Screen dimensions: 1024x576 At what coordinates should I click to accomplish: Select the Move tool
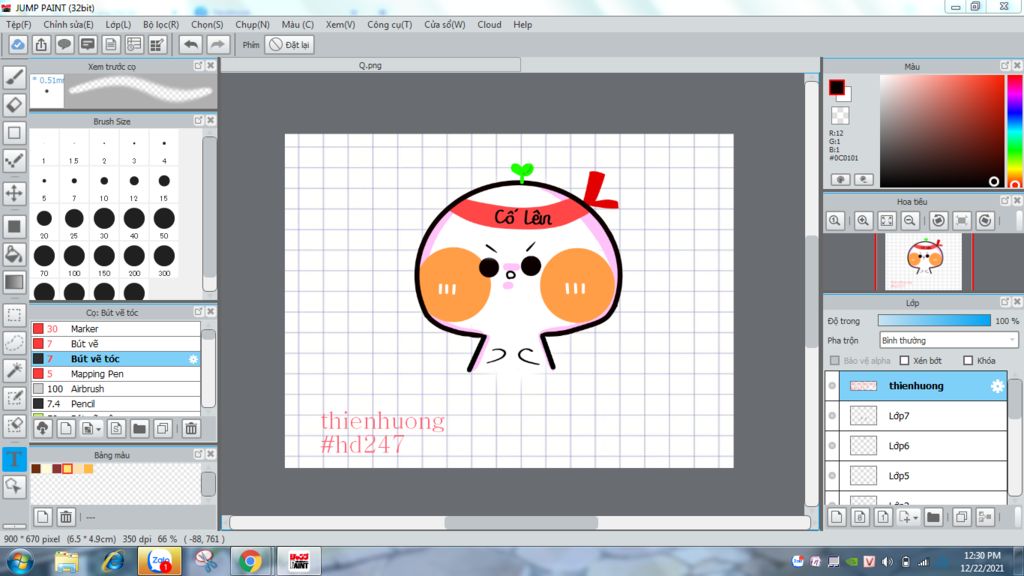tap(14, 193)
